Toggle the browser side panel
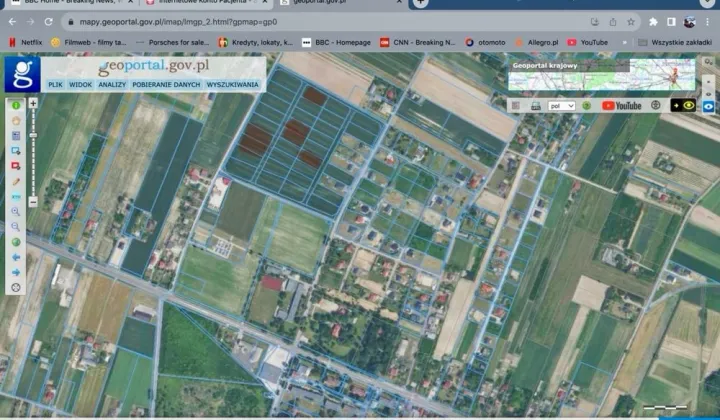 [671, 22]
